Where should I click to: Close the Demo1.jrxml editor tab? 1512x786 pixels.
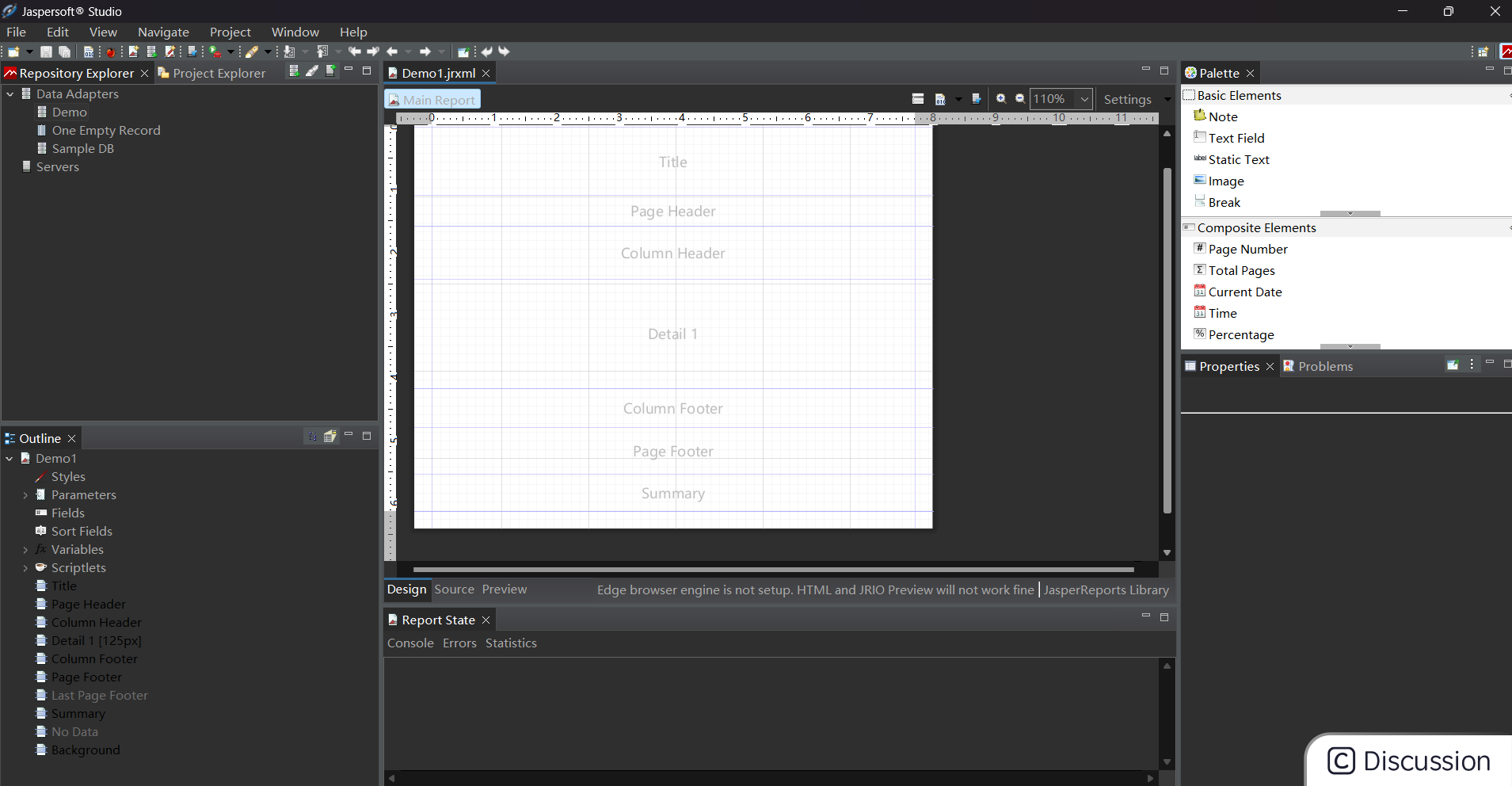tap(486, 73)
